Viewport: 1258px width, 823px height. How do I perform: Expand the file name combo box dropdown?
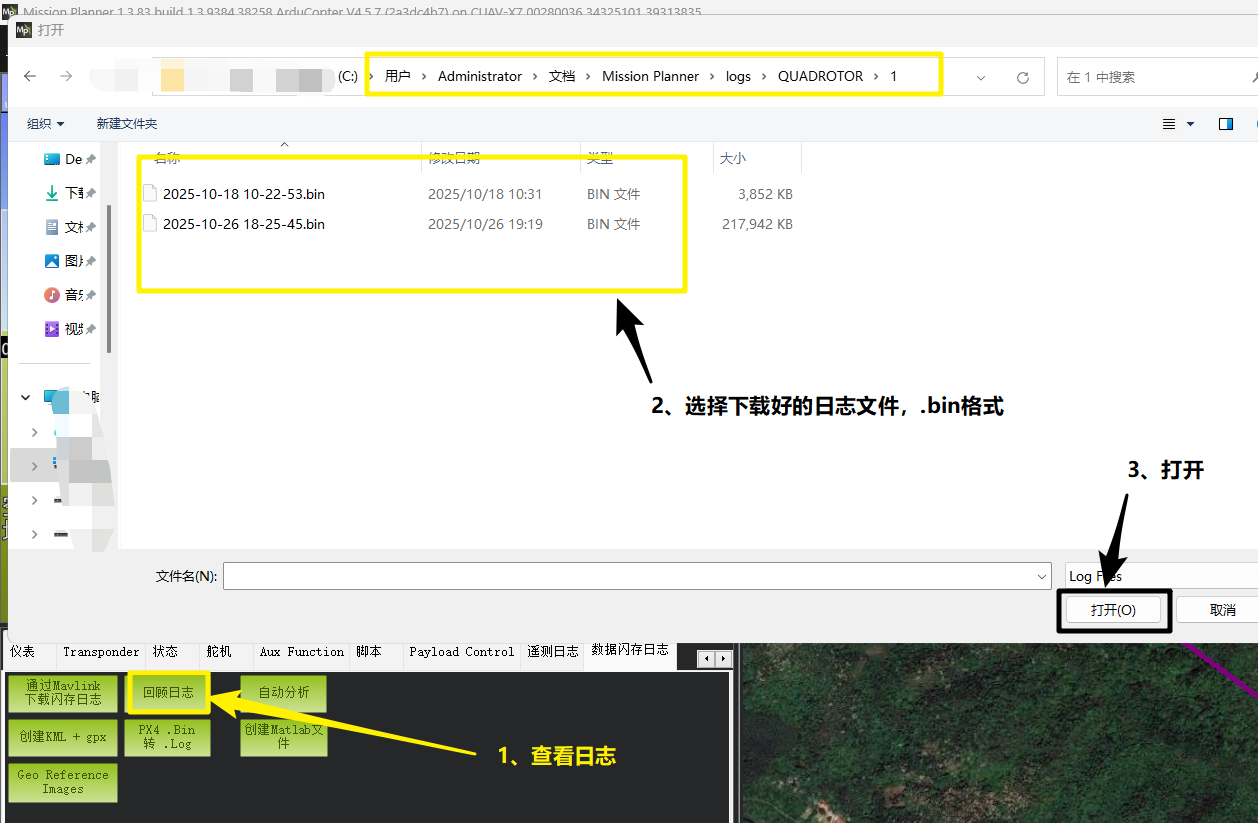pos(1043,576)
